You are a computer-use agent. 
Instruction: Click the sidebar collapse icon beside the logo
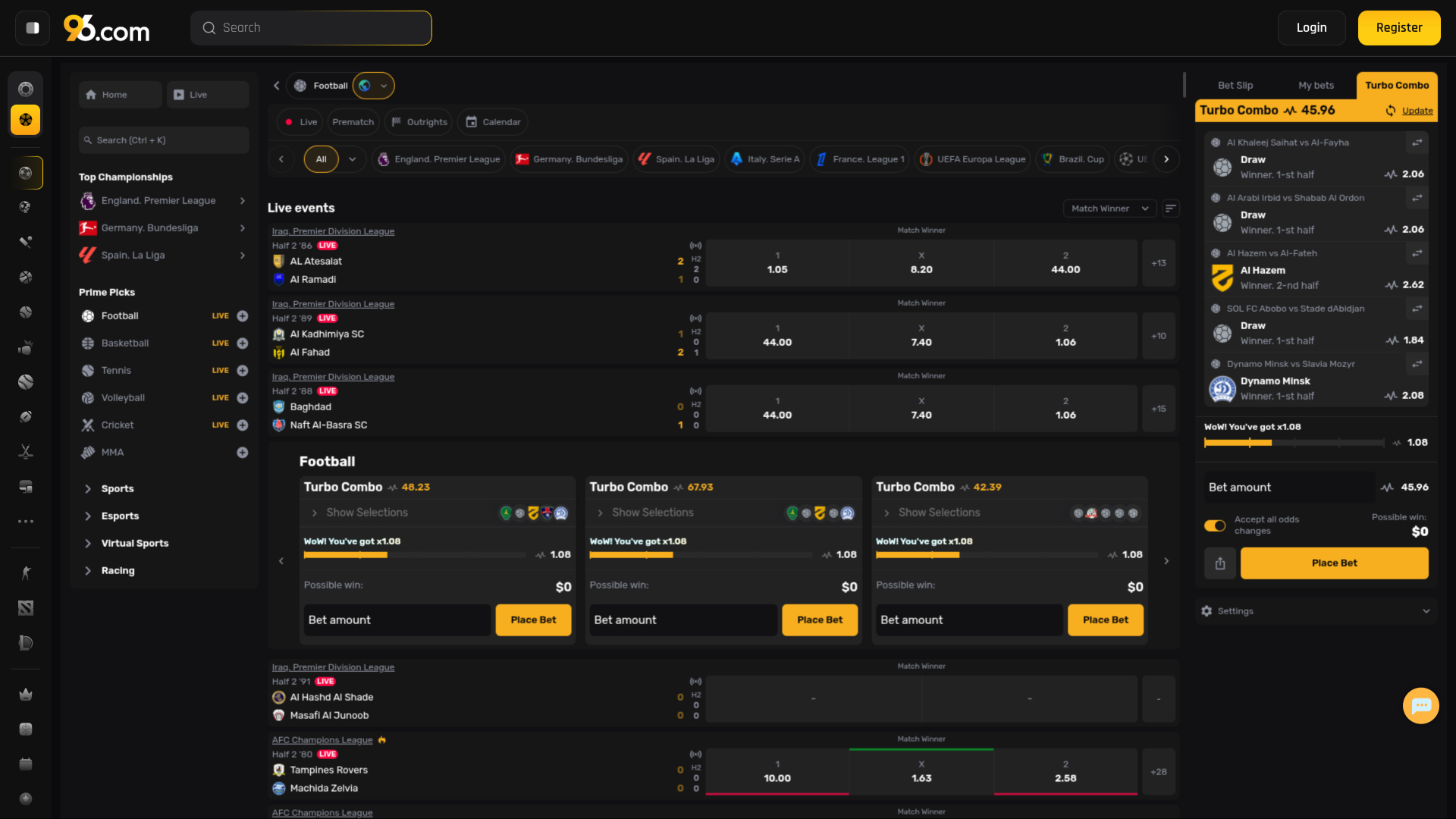pyautogui.click(x=33, y=28)
